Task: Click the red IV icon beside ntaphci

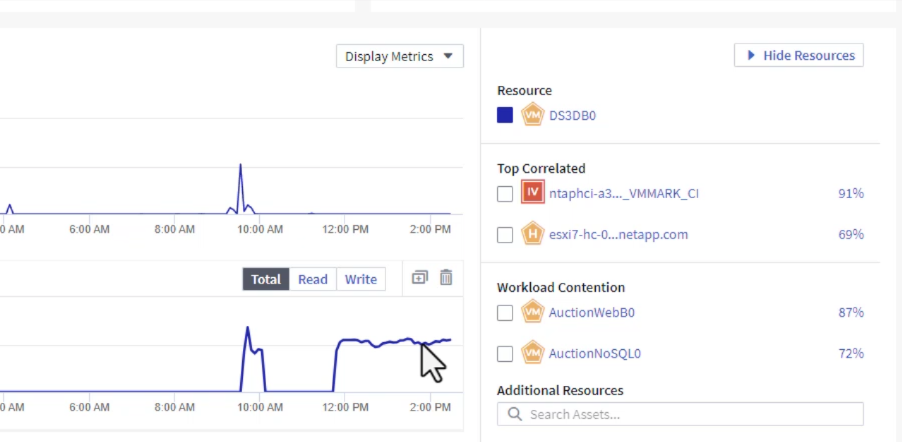Action: (x=532, y=193)
